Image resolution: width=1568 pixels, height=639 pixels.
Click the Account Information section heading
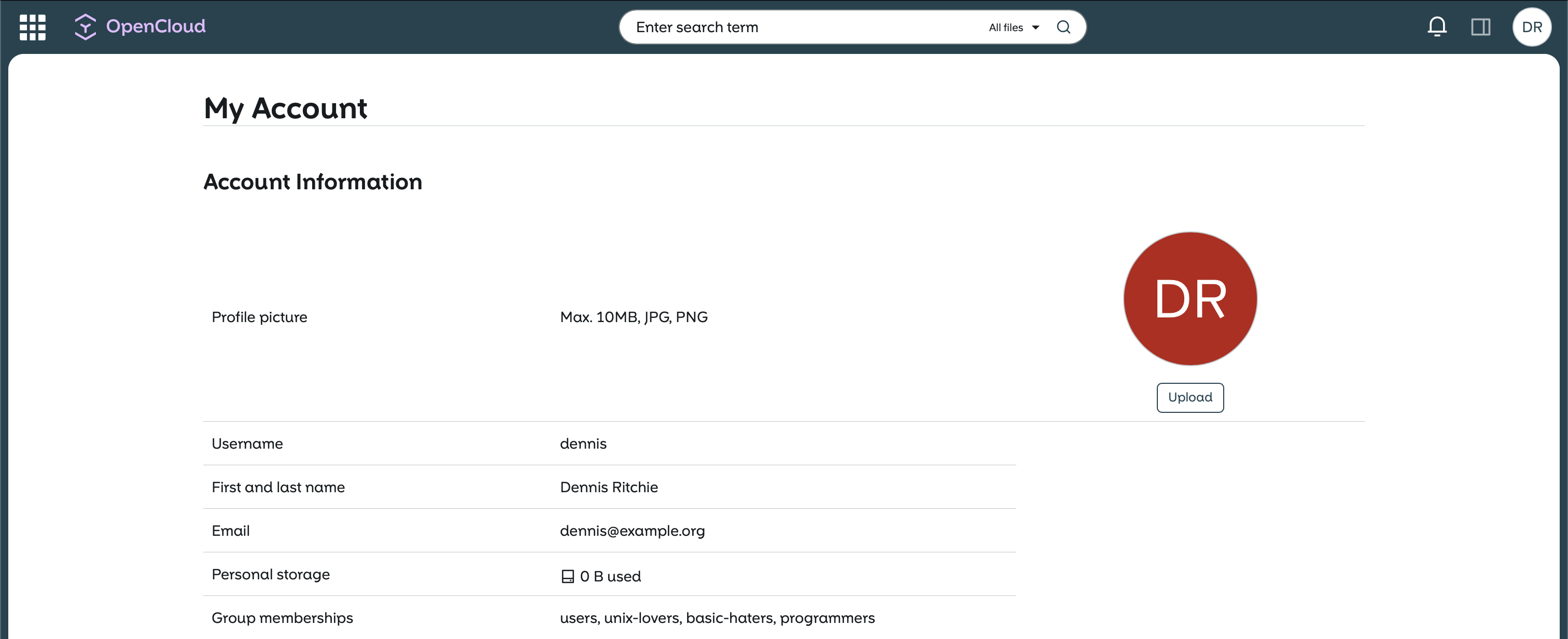click(312, 182)
